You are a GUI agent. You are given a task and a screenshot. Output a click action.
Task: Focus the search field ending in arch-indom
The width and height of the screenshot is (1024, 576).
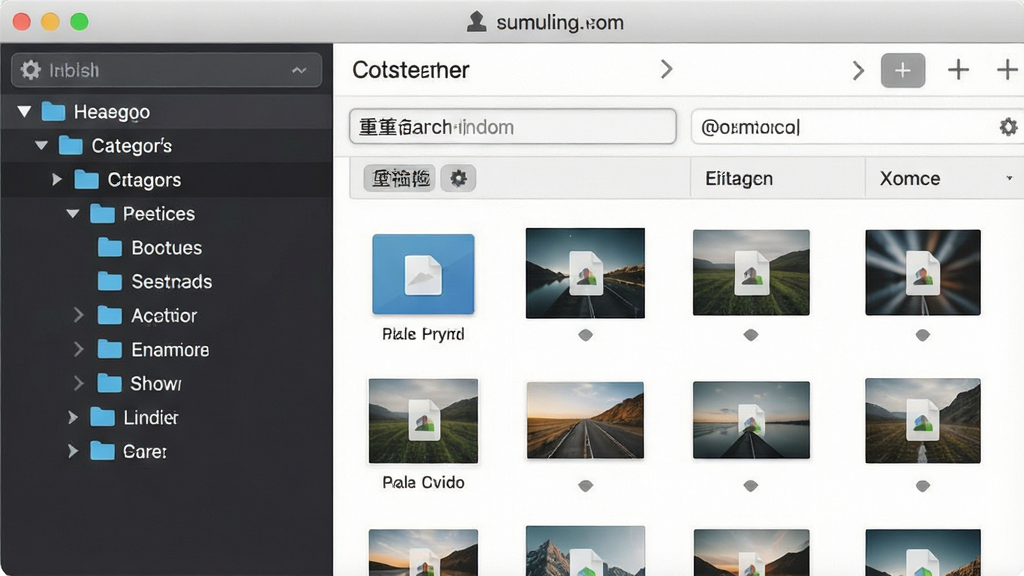pos(513,126)
